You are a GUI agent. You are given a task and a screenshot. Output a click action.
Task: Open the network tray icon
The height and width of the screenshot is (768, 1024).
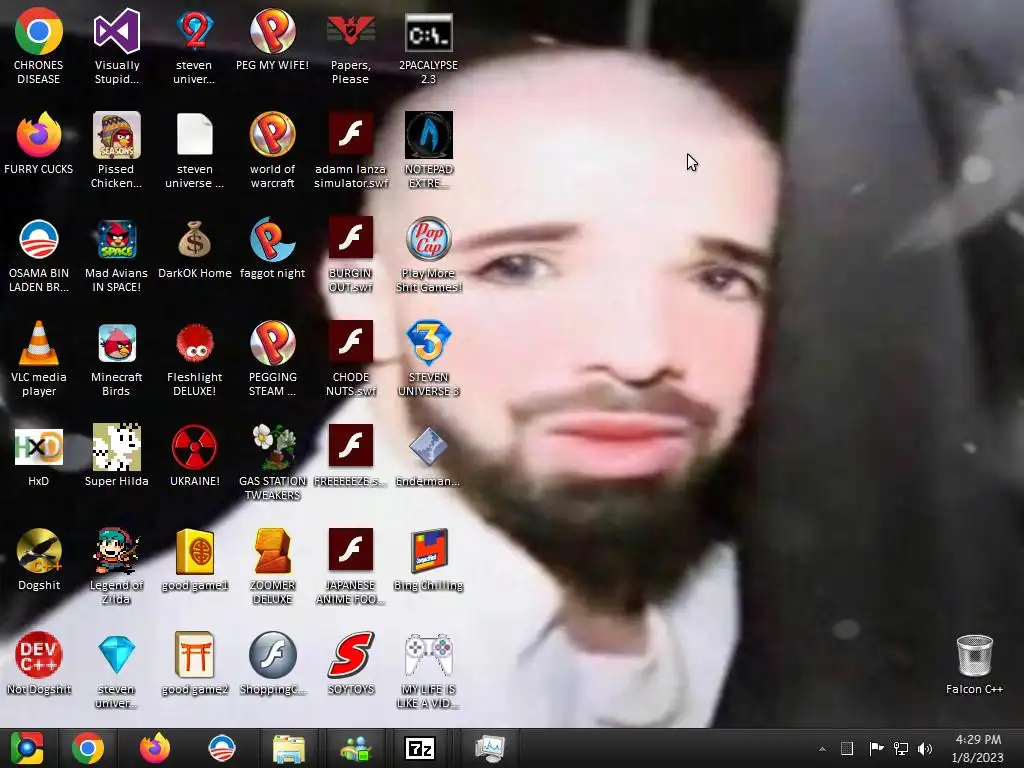(901, 748)
